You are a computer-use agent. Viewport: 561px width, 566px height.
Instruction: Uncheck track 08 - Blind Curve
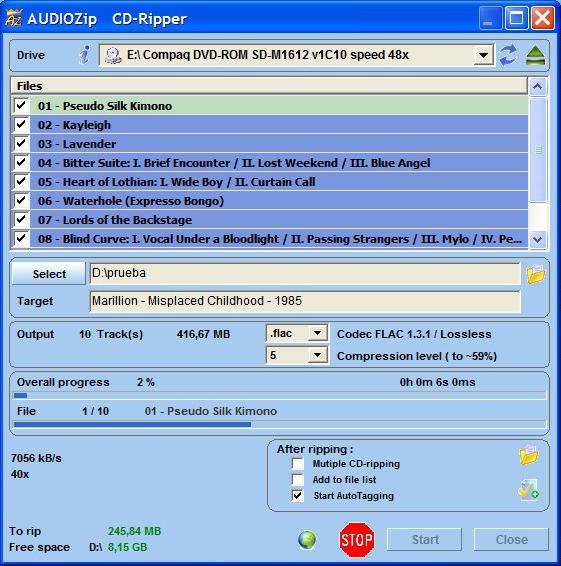tap(21, 239)
